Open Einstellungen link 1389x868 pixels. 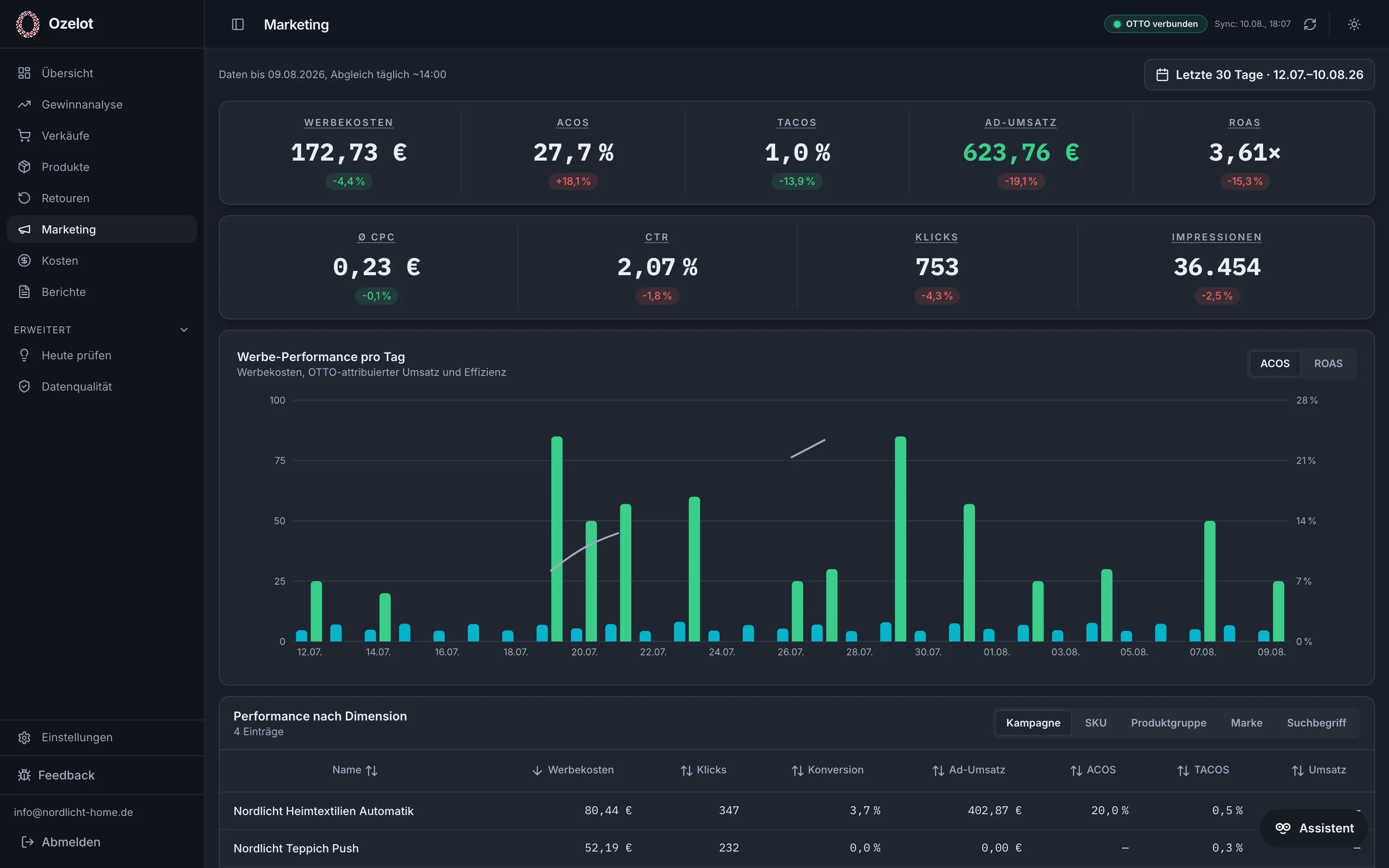pyautogui.click(x=102, y=737)
